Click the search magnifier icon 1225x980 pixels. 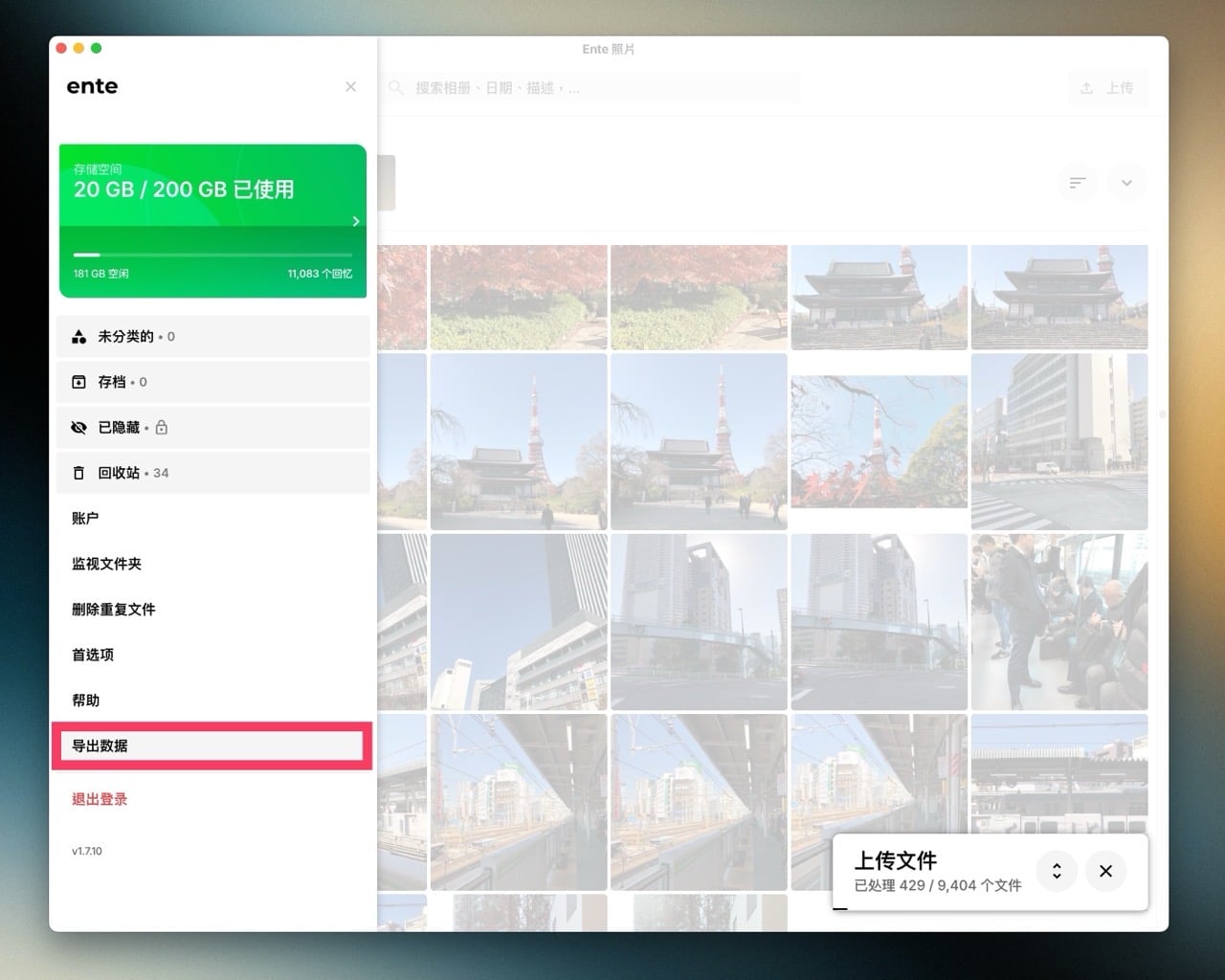coord(395,88)
